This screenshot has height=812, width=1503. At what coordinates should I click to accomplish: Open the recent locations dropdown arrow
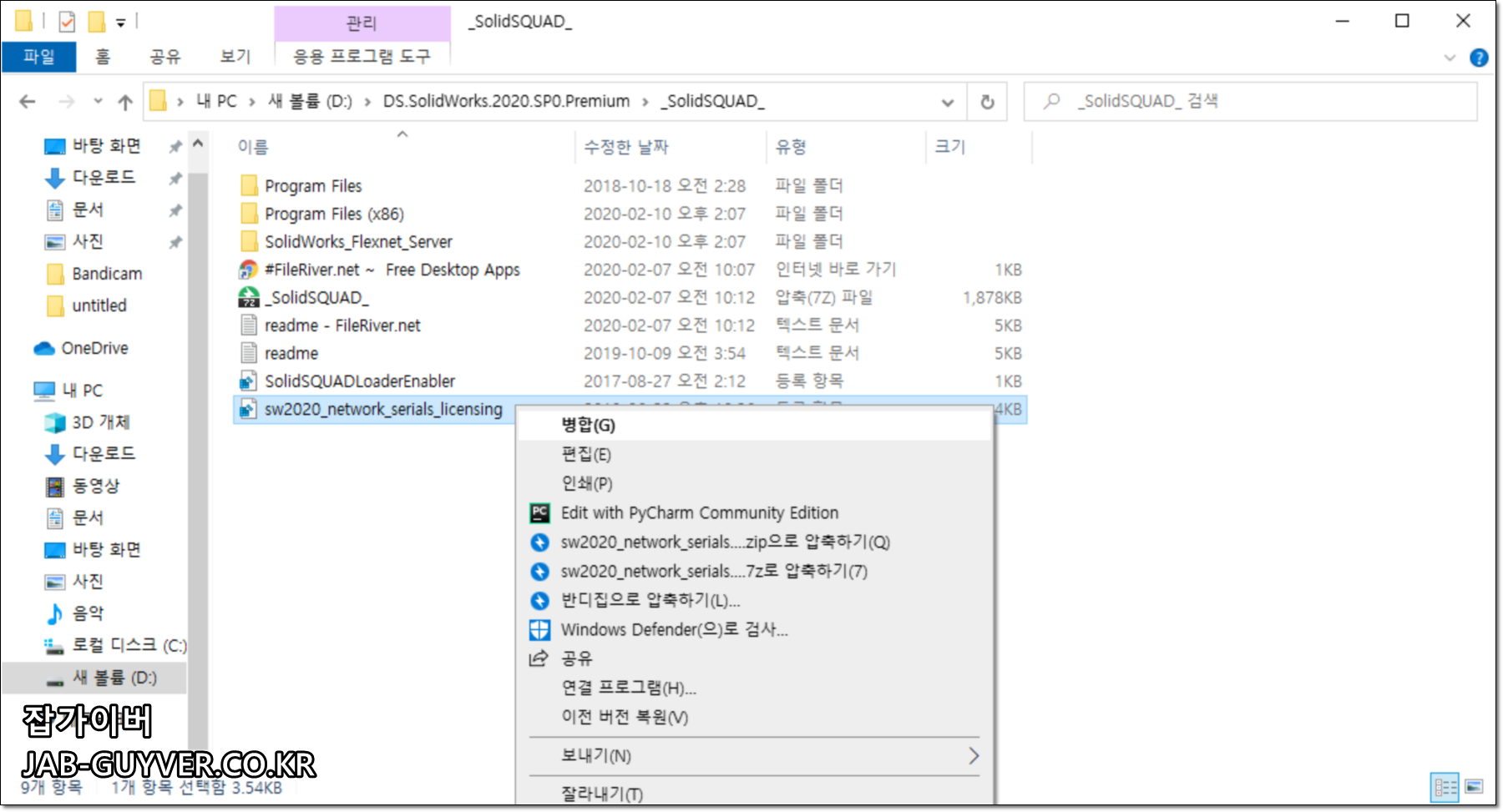point(98,102)
